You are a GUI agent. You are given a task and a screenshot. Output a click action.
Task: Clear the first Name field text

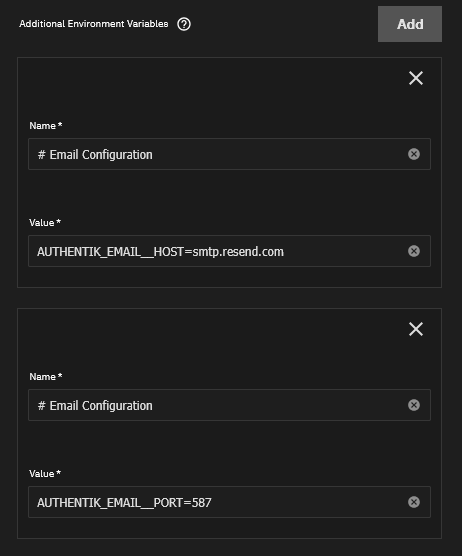tap(413, 154)
